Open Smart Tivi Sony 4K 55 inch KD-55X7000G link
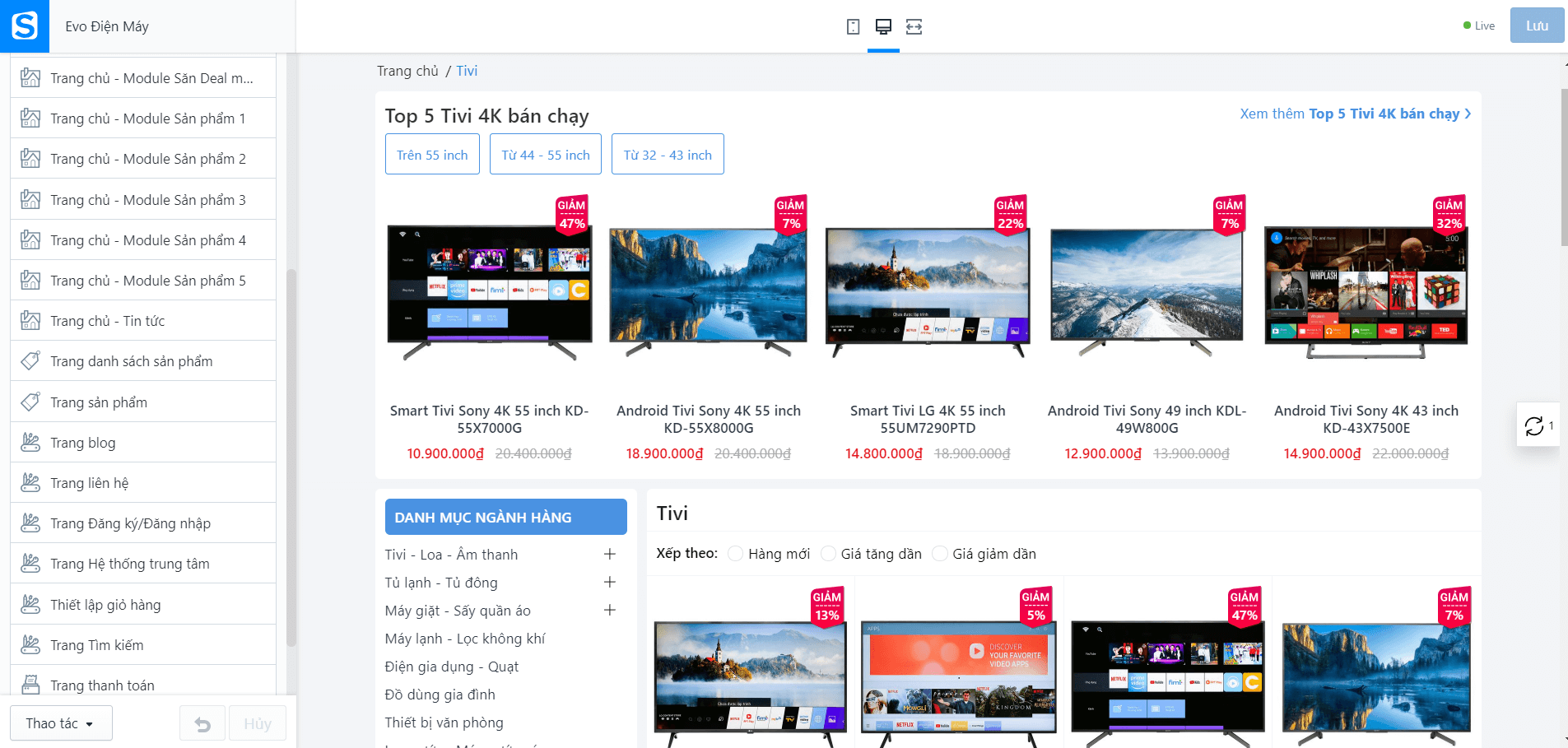The height and width of the screenshot is (748, 1568). tap(490, 419)
